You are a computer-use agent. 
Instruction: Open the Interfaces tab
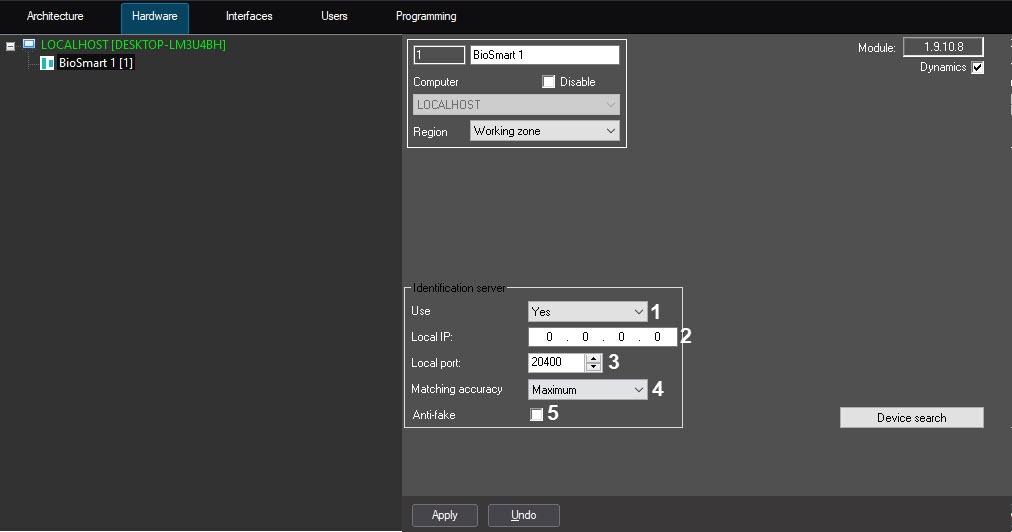[x=249, y=16]
